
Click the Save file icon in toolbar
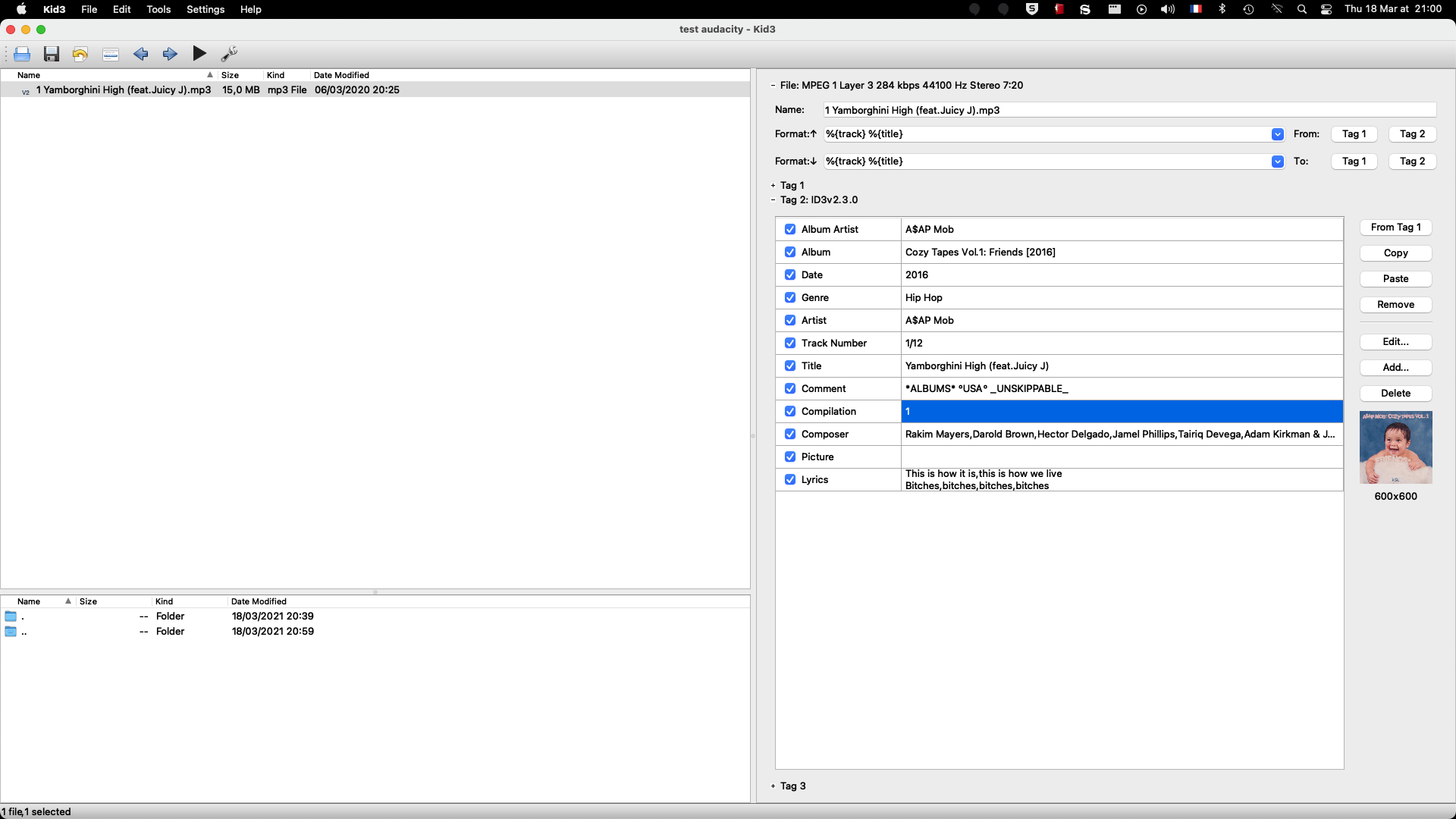click(52, 54)
